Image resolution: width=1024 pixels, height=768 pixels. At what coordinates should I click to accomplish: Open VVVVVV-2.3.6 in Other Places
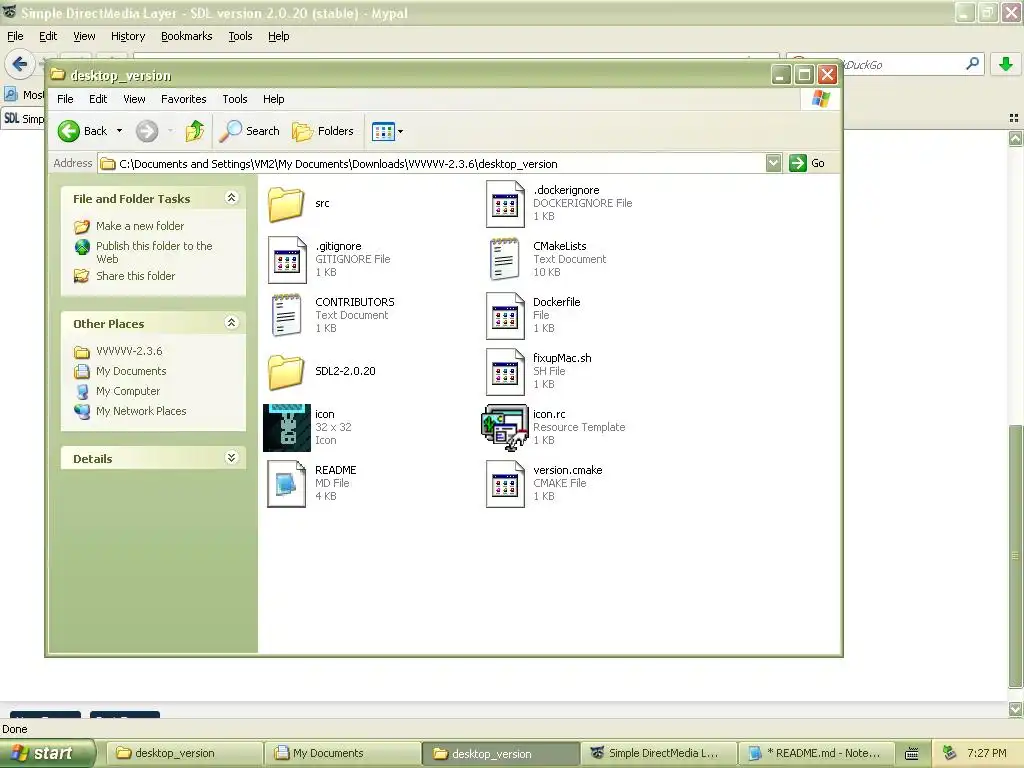pyautogui.click(x=129, y=351)
